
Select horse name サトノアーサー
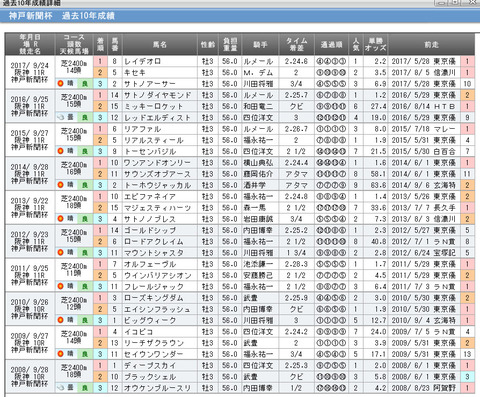150,84
